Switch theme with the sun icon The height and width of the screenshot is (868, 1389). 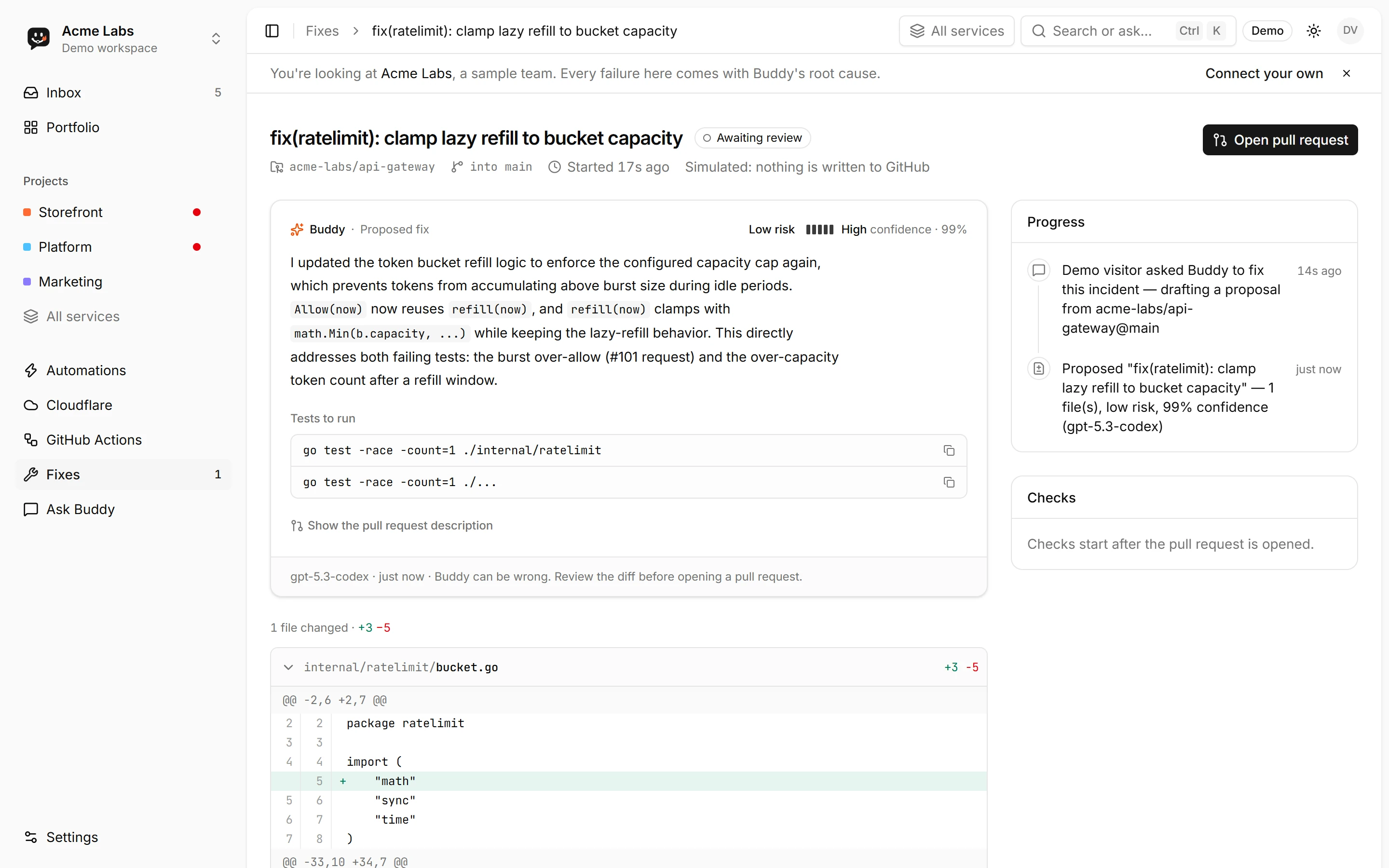pyautogui.click(x=1314, y=31)
